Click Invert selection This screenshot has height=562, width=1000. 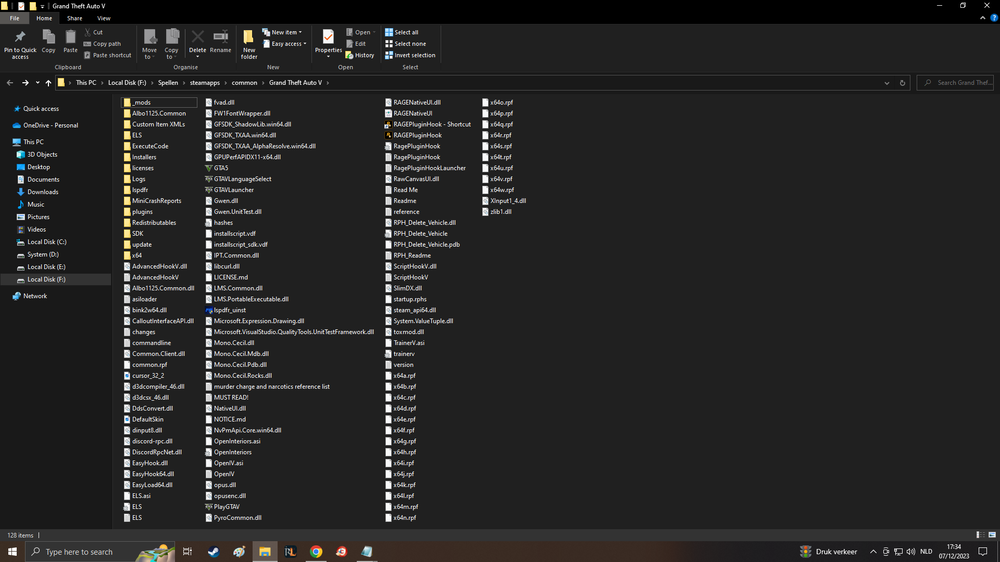tap(410, 55)
